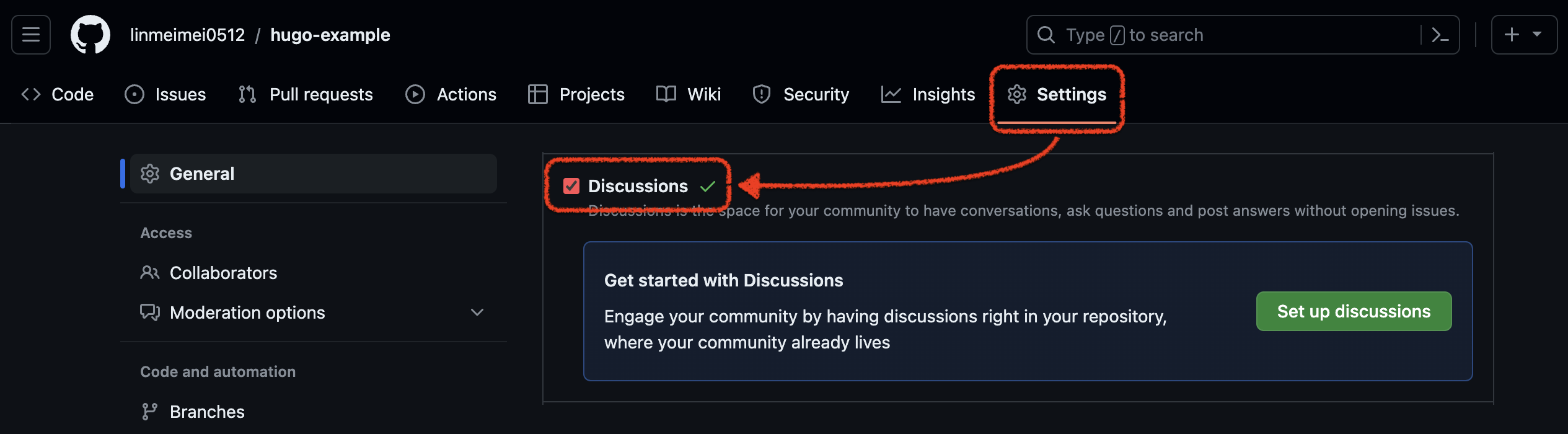Viewport: 1568px width, 434px height.
Task: Open the hamburger navigation menu
Action: pyautogui.click(x=31, y=35)
